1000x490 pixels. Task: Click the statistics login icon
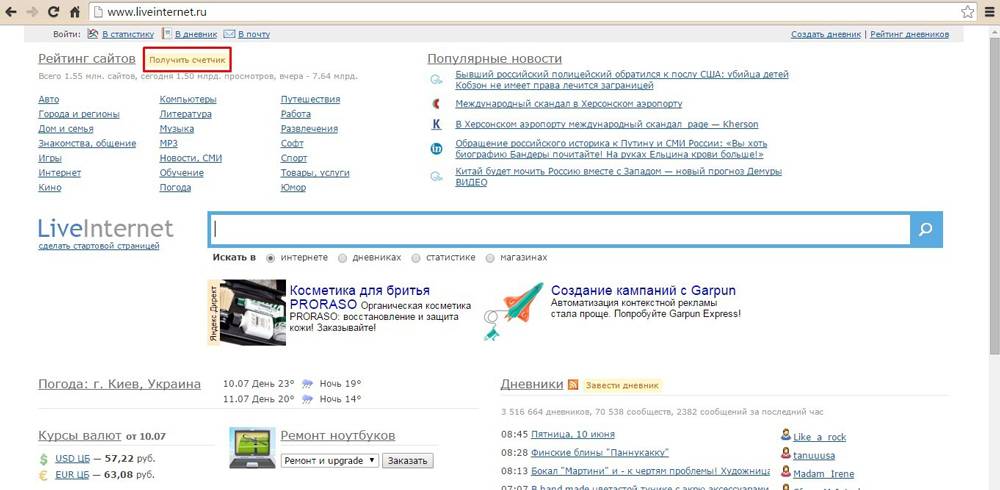(92, 34)
